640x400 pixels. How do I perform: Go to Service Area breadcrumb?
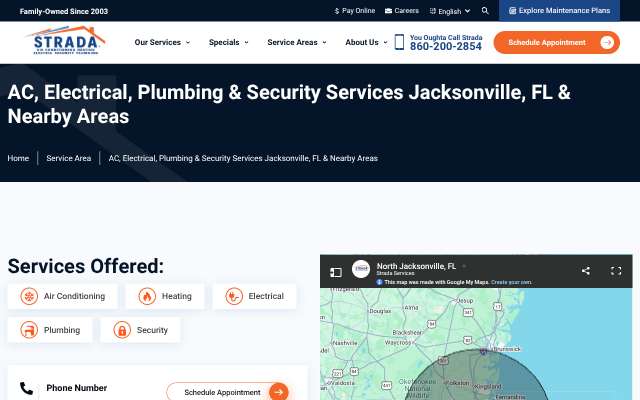(x=69, y=158)
